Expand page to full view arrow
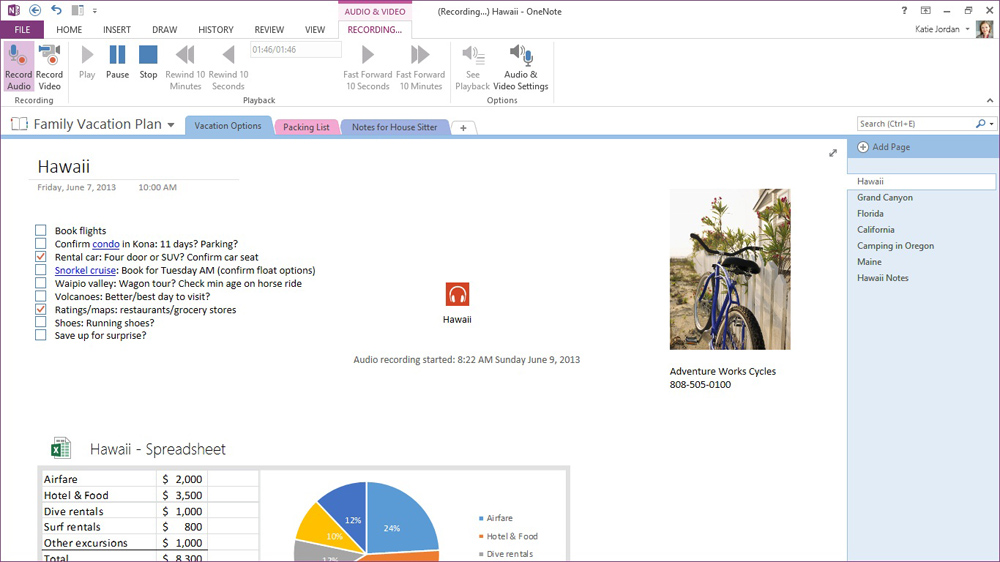 [833, 153]
